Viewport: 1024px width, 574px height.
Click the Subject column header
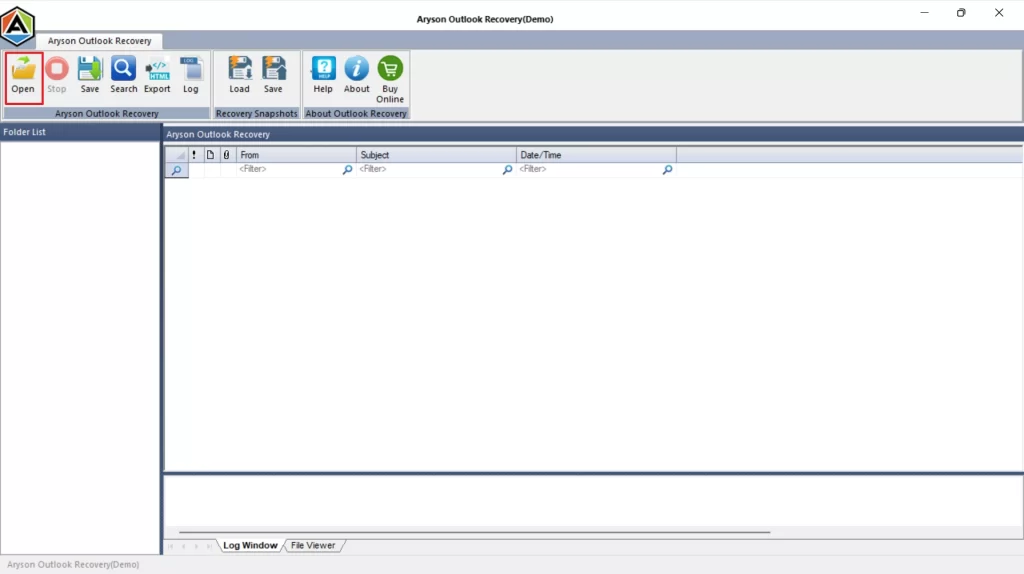click(436, 155)
